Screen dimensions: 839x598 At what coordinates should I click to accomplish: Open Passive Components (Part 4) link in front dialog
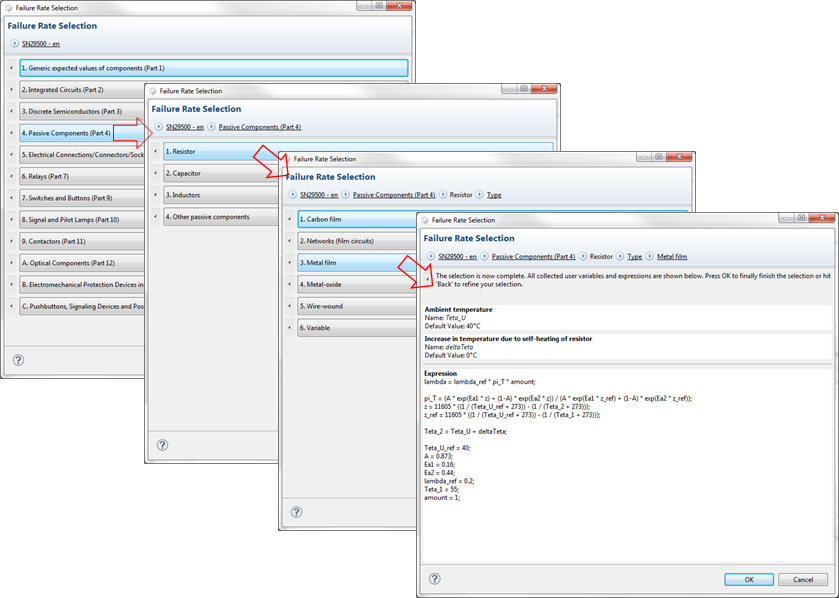[533, 257]
